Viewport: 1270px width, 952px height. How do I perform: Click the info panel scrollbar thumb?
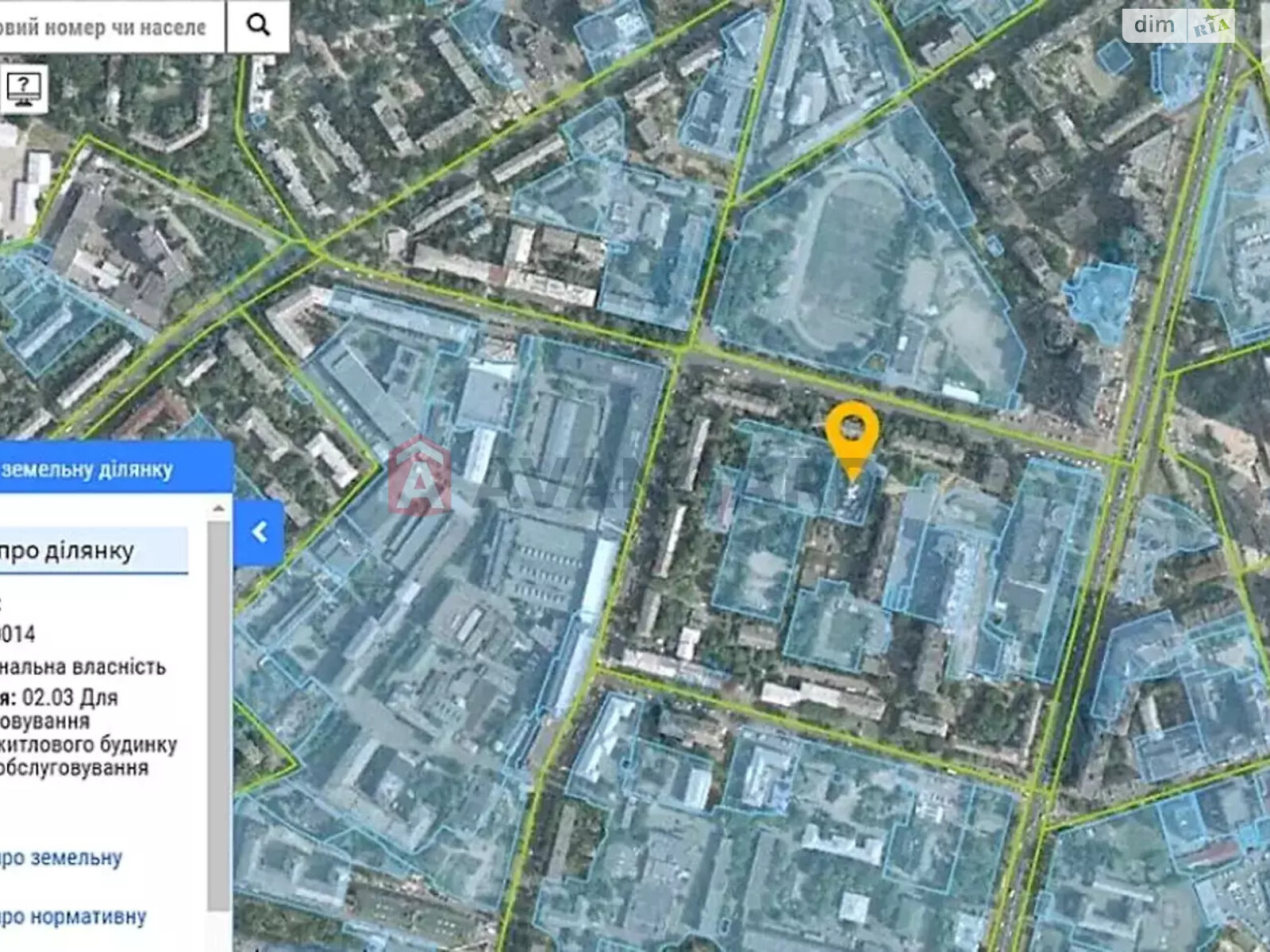pos(218,714)
